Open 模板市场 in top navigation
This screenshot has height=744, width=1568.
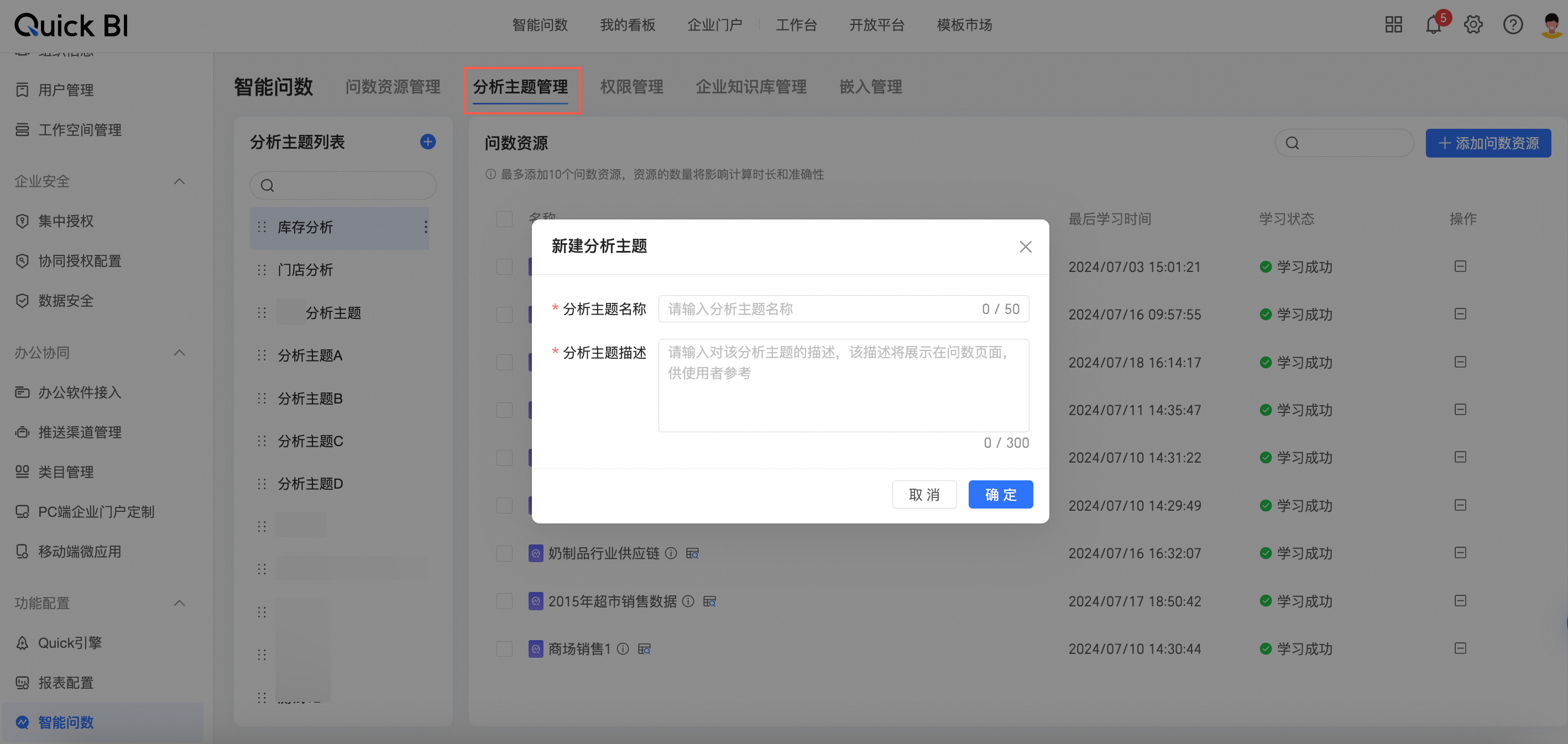(x=964, y=25)
